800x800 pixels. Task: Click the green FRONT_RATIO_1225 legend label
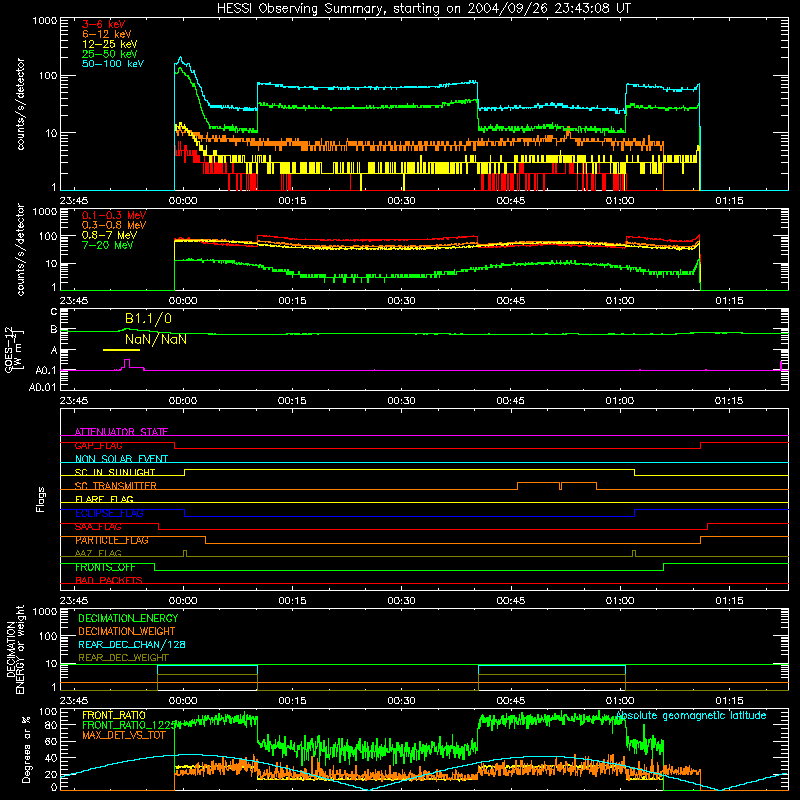coord(129,725)
